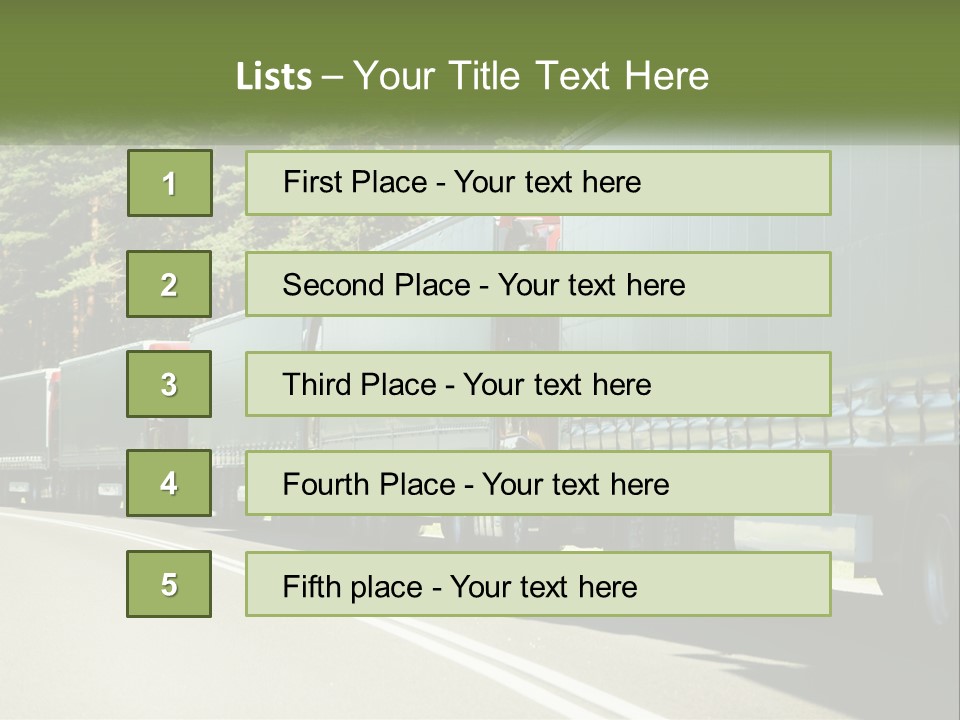Click the word 'Third' in third bar
The height and width of the screenshot is (720, 960).
(x=316, y=384)
